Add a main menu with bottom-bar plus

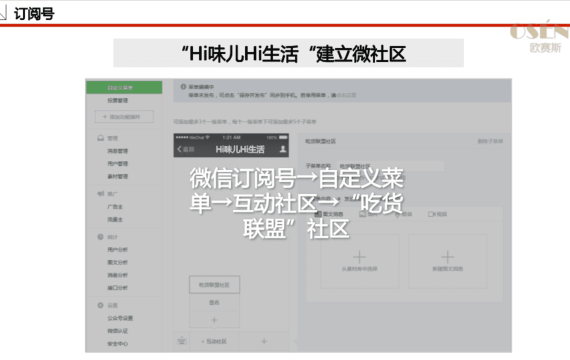[x=264, y=341]
